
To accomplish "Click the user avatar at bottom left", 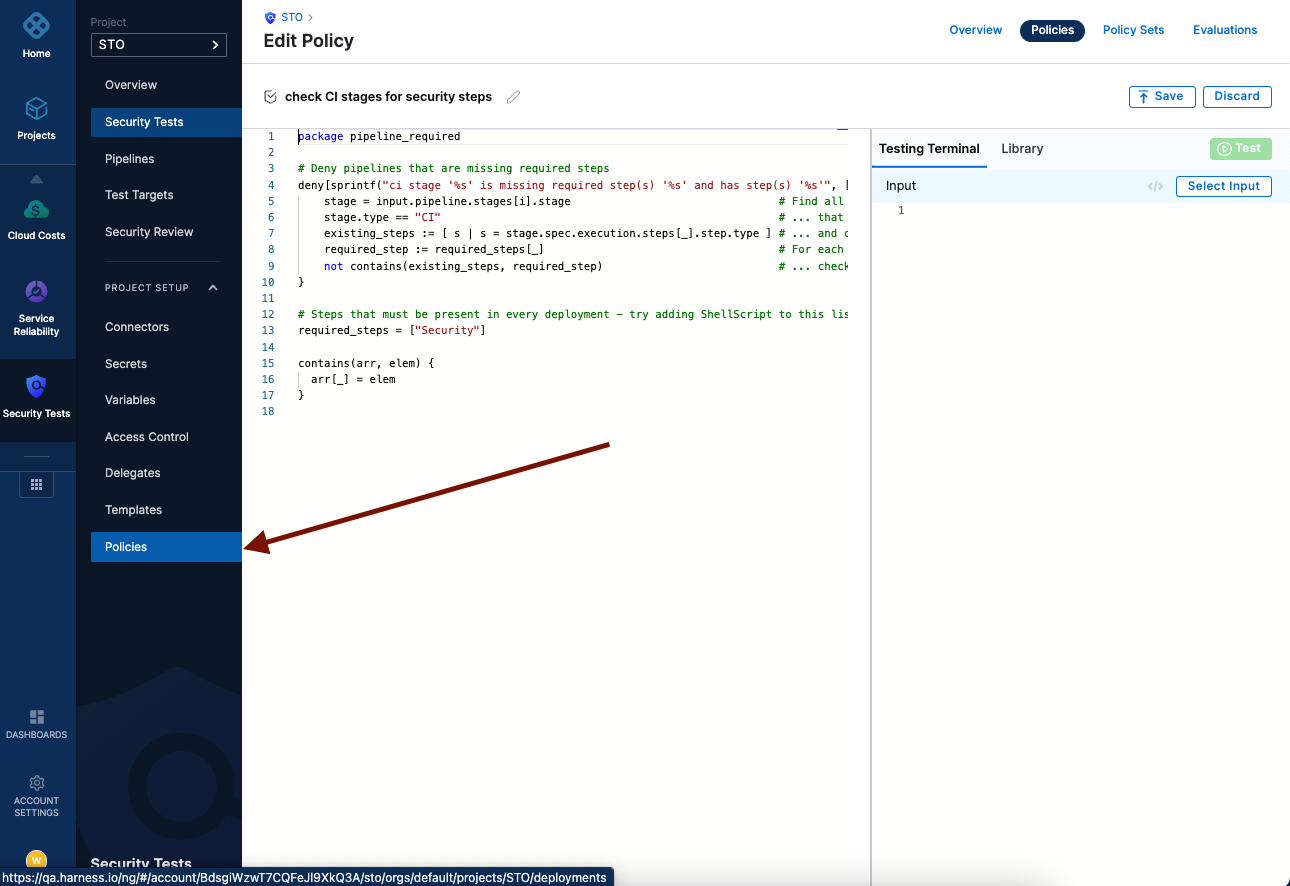I will (37, 860).
